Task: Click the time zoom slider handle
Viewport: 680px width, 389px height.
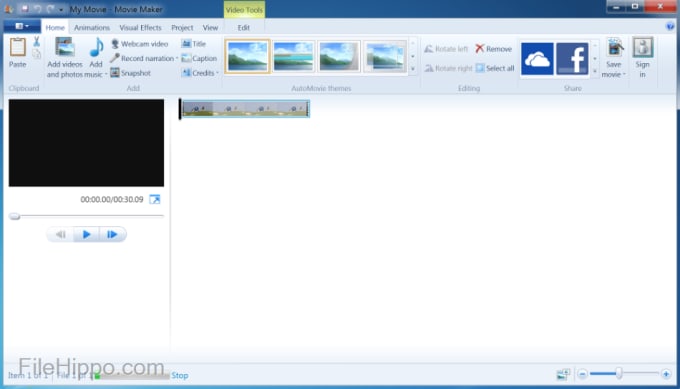Action: (x=619, y=373)
